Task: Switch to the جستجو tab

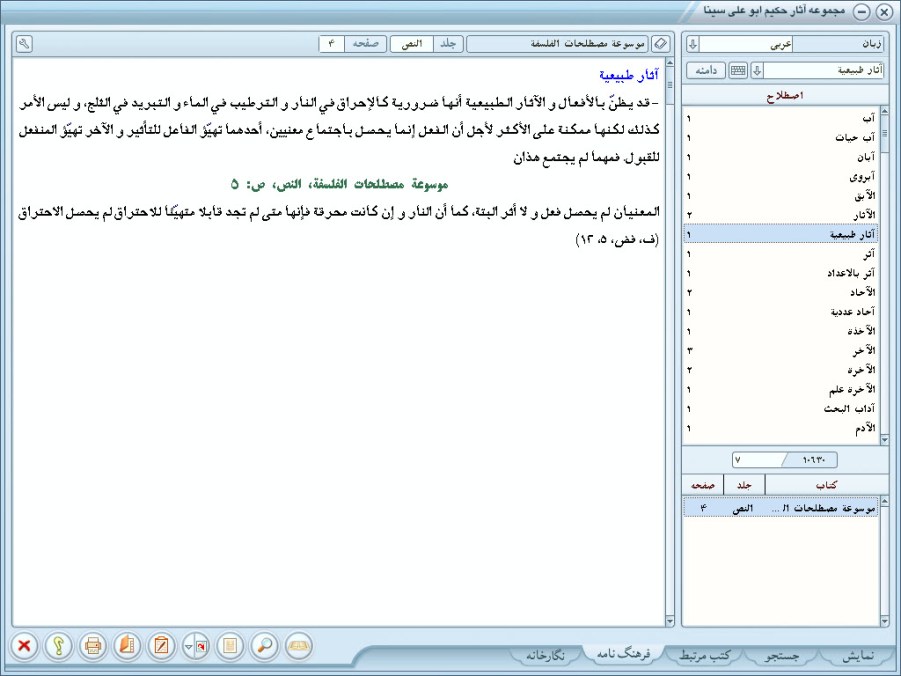Action: point(781,656)
